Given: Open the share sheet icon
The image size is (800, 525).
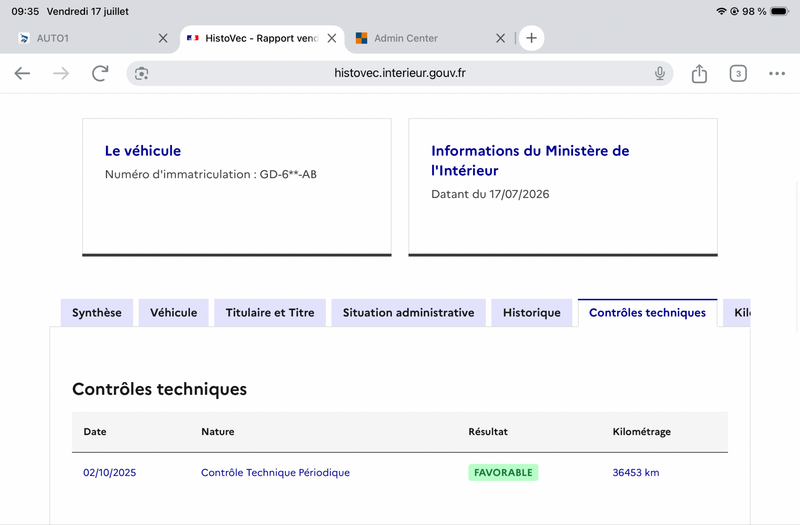Looking at the screenshot, I should coord(699,73).
